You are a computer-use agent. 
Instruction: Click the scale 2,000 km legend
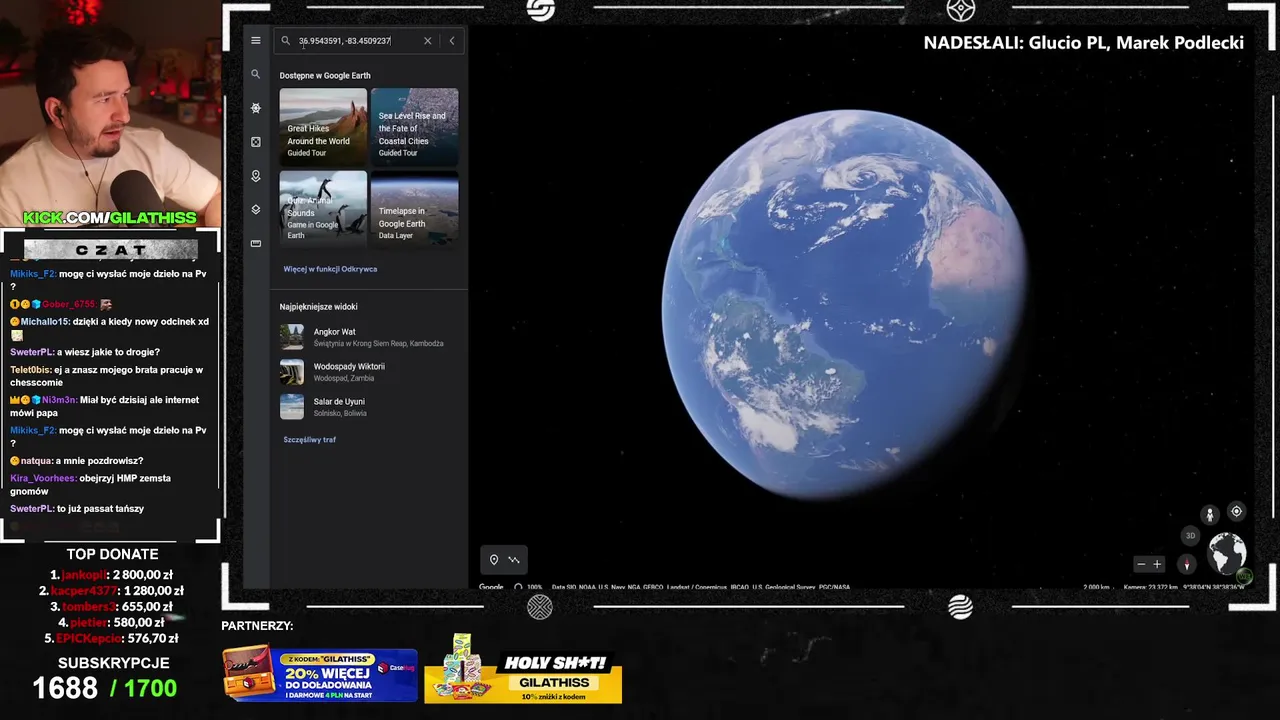pyautogui.click(x=1096, y=587)
